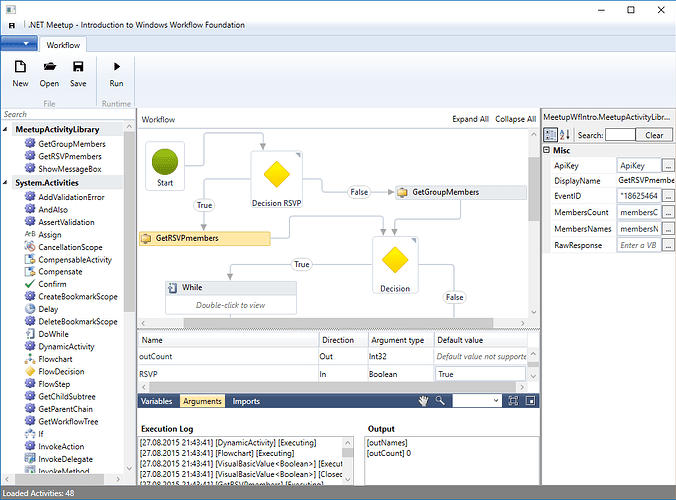Screen dimensions: 676x500
Task: Open the blue application menu dropdown
Action: 19,44
